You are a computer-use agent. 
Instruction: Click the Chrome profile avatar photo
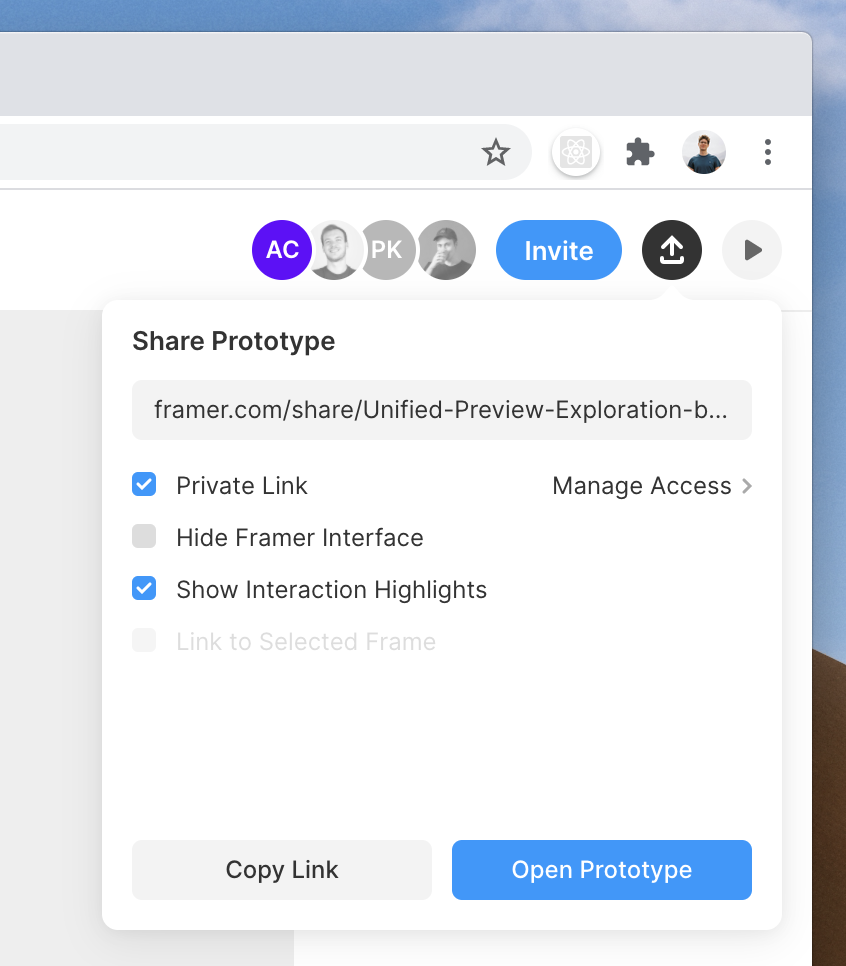(704, 152)
